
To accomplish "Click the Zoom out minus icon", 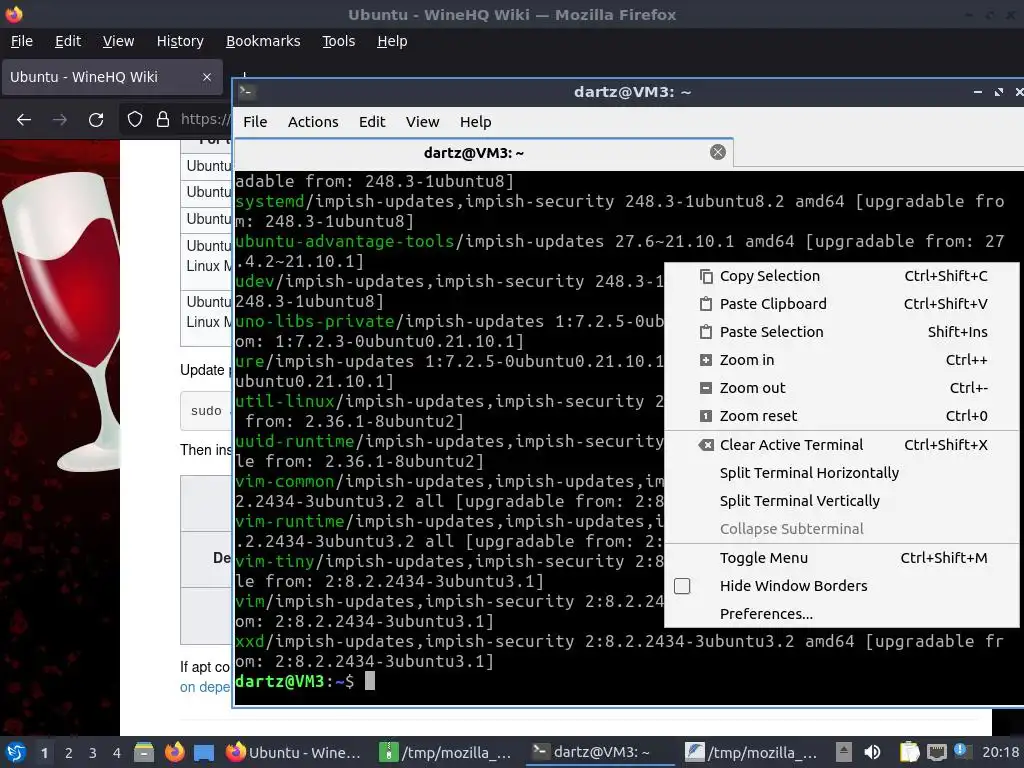I will click(706, 388).
